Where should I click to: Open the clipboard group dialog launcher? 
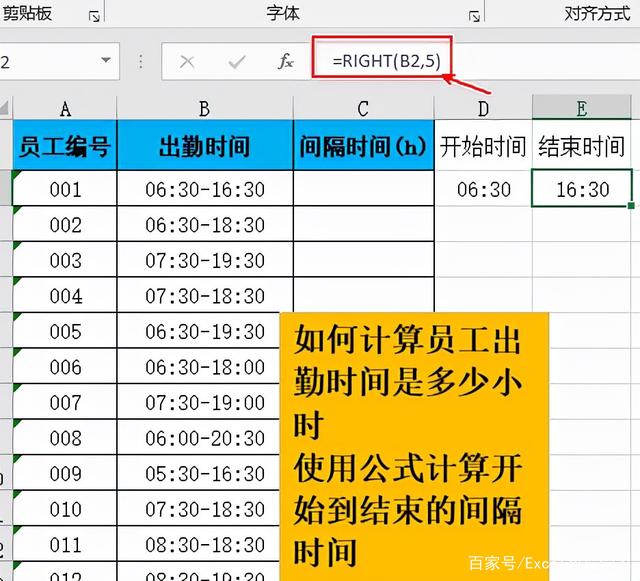[94, 16]
